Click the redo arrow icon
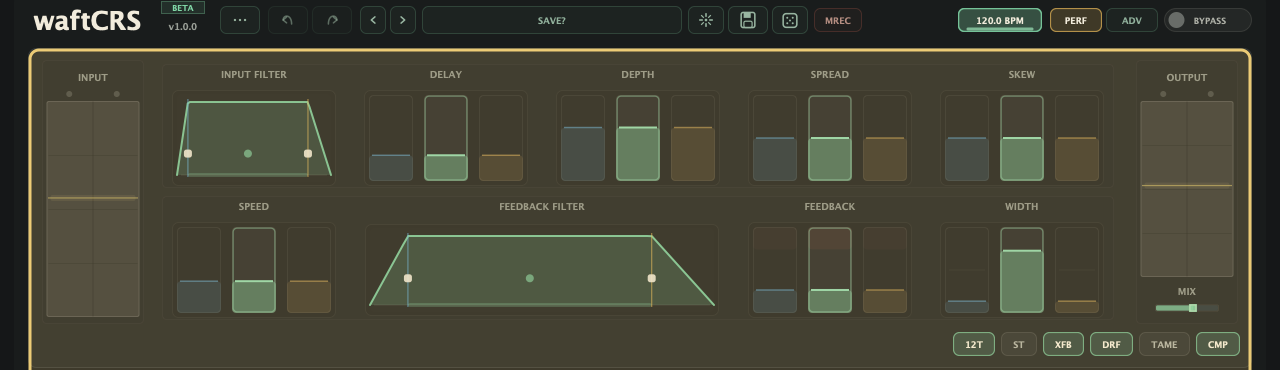 coord(332,20)
